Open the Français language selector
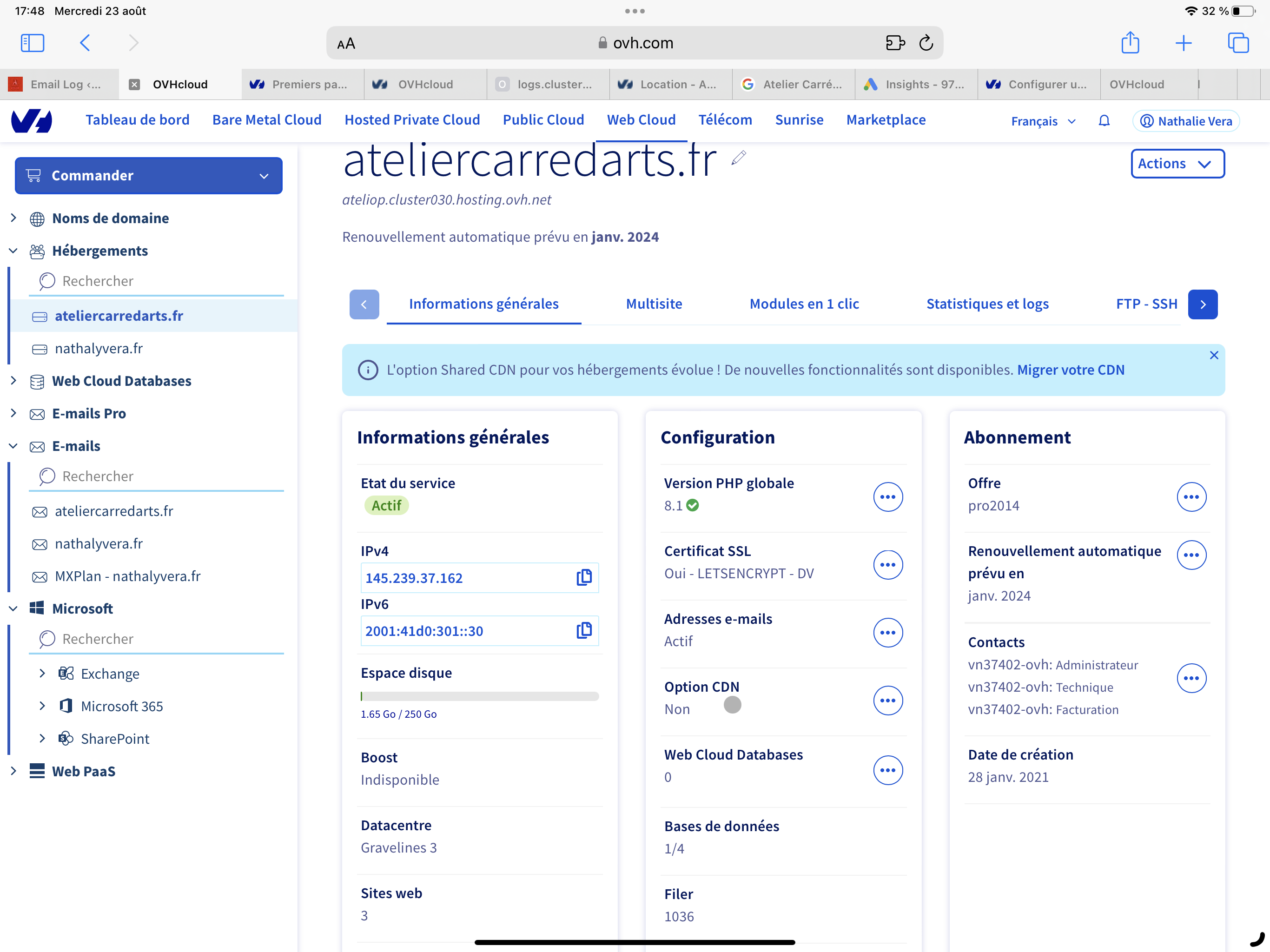The height and width of the screenshot is (952, 1270). pyautogui.click(x=1043, y=121)
